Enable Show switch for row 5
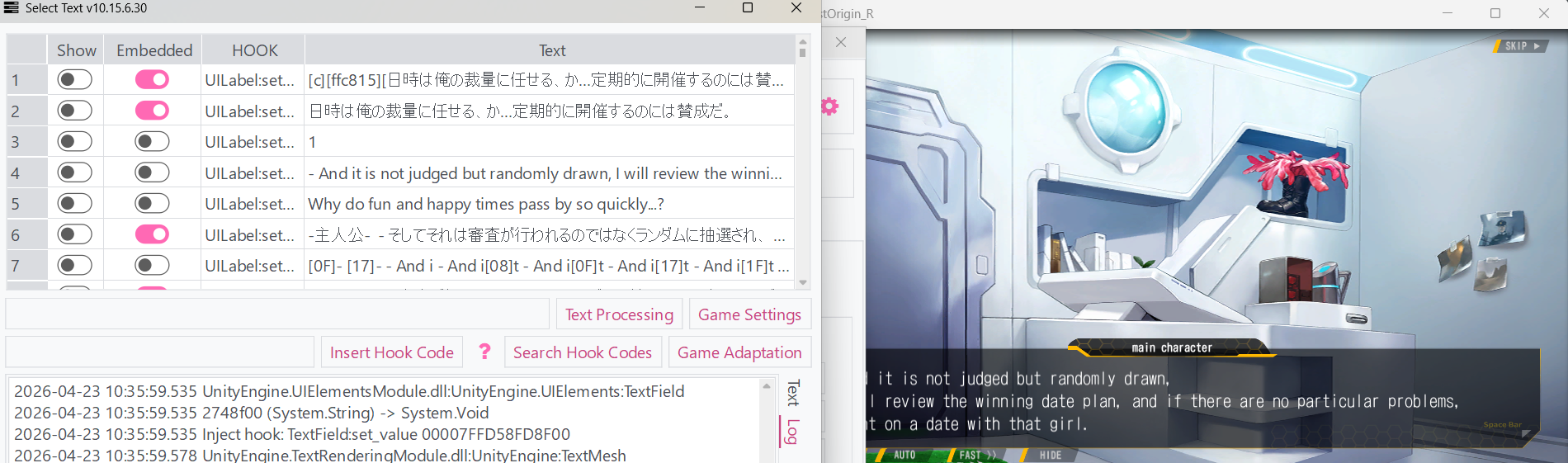 [x=74, y=203]
